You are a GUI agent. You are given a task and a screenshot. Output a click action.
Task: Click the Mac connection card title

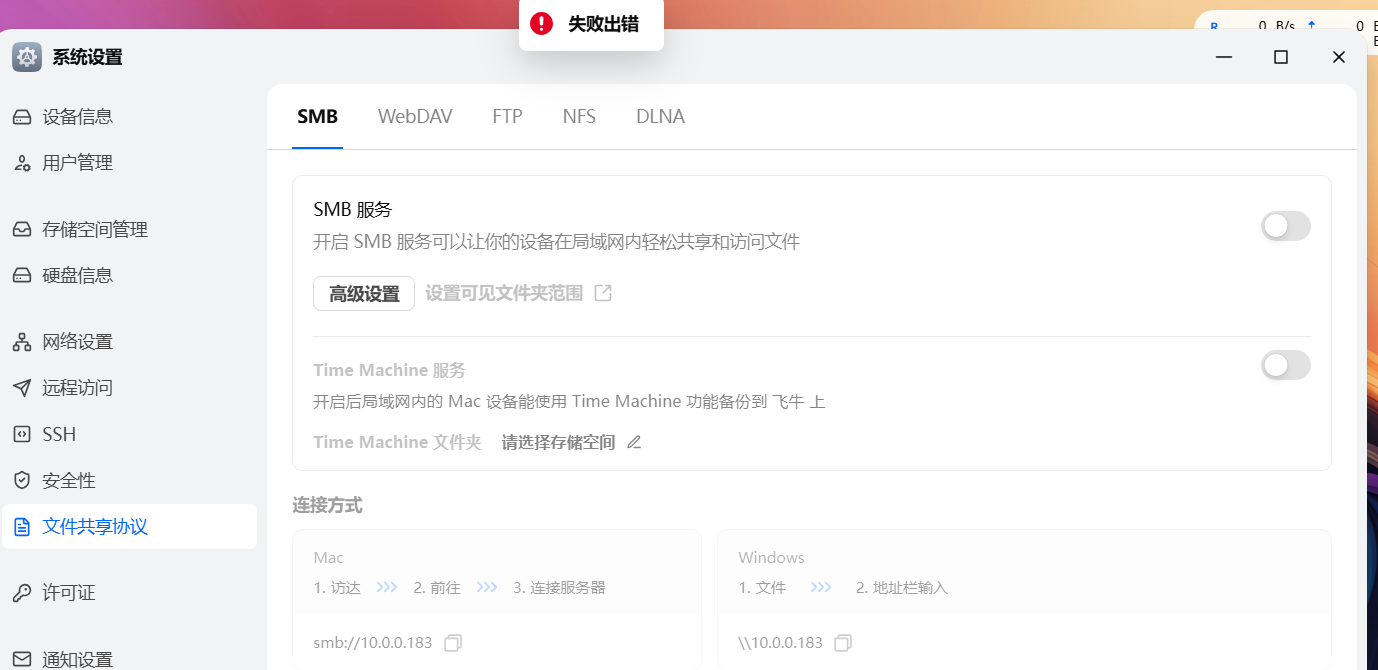[329, 558]
